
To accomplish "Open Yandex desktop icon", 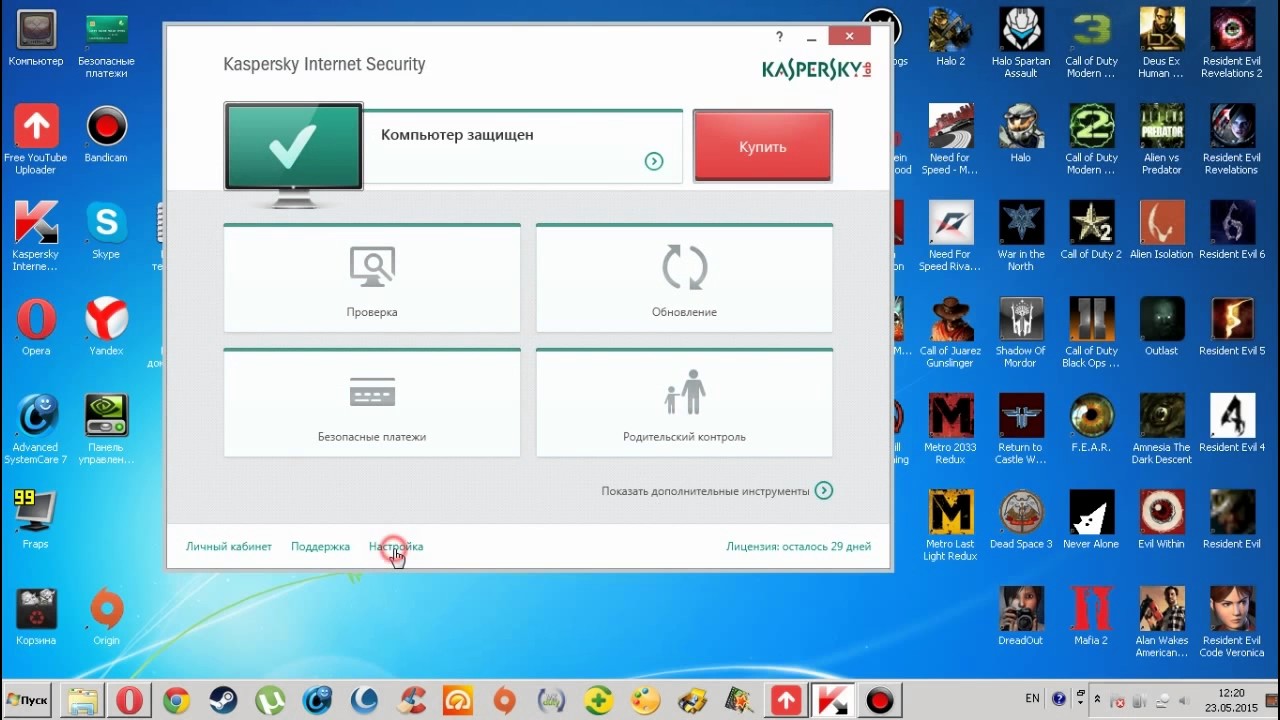I will point(106,327).
